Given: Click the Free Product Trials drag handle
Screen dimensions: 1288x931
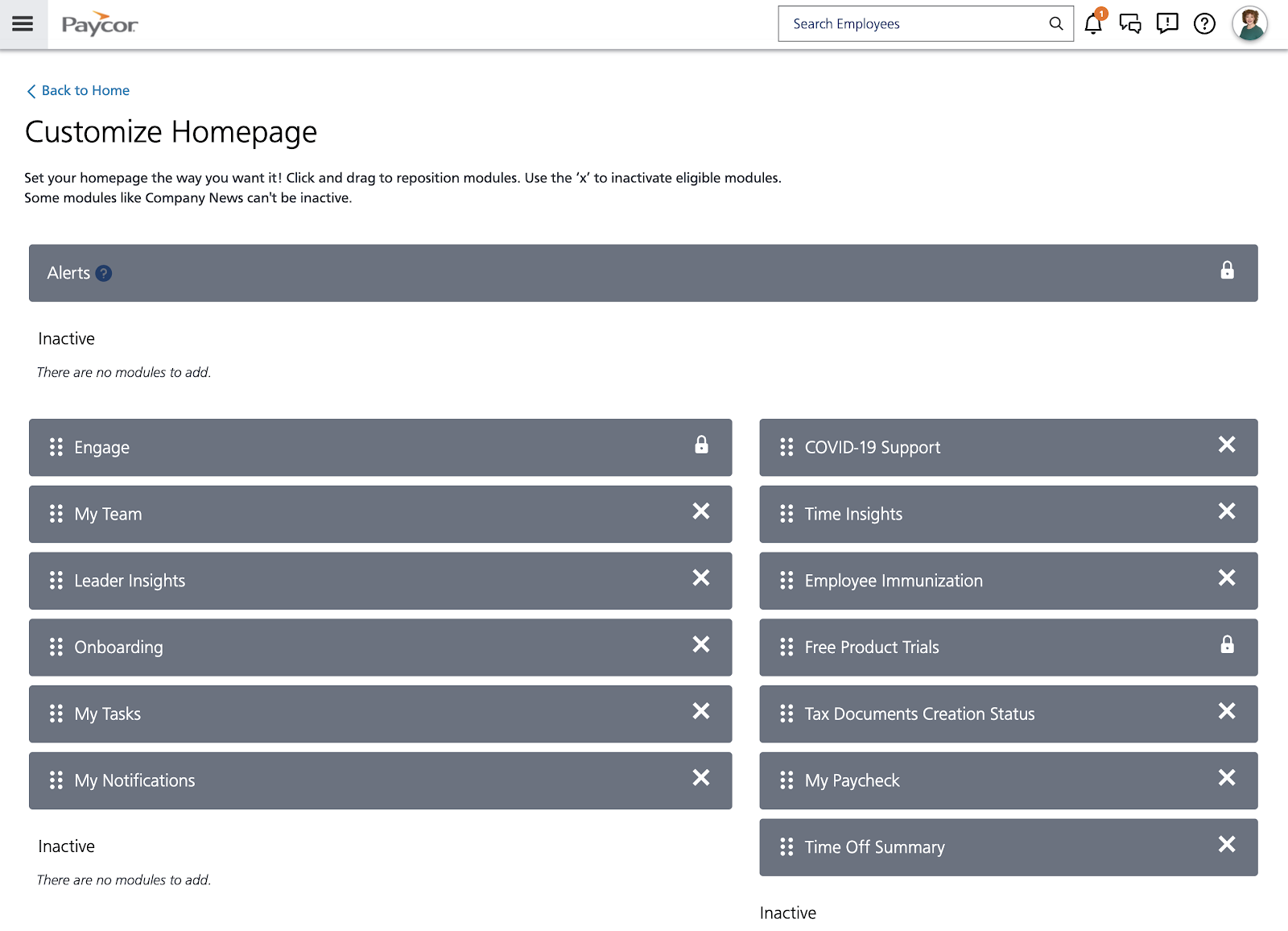Looking at the screenshot, I should pos(786,647).
